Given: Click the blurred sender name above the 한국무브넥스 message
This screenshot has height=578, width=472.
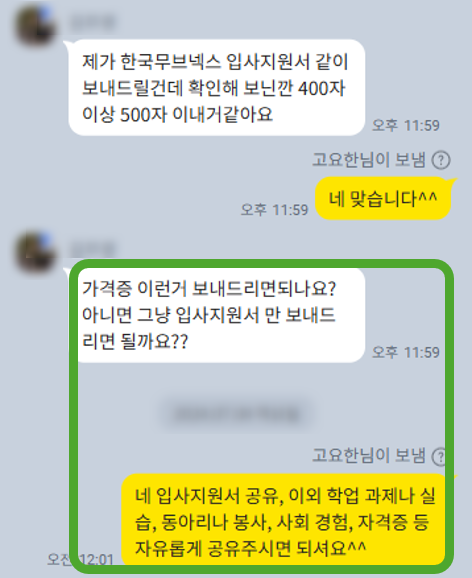Looking at the screenshot, I should (93, 23).
